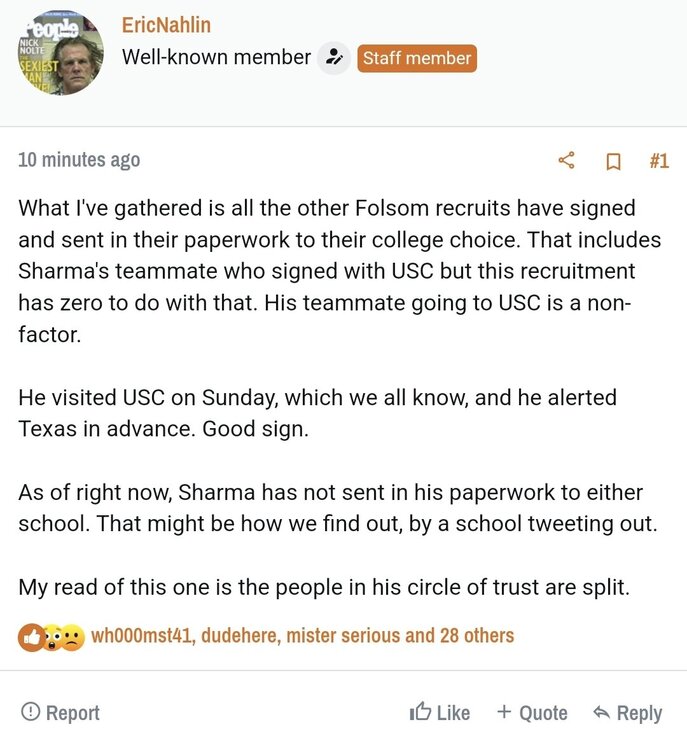Screen dimensions: 687x750
Task: Open the share post icon
Action: tap(566, 160)
